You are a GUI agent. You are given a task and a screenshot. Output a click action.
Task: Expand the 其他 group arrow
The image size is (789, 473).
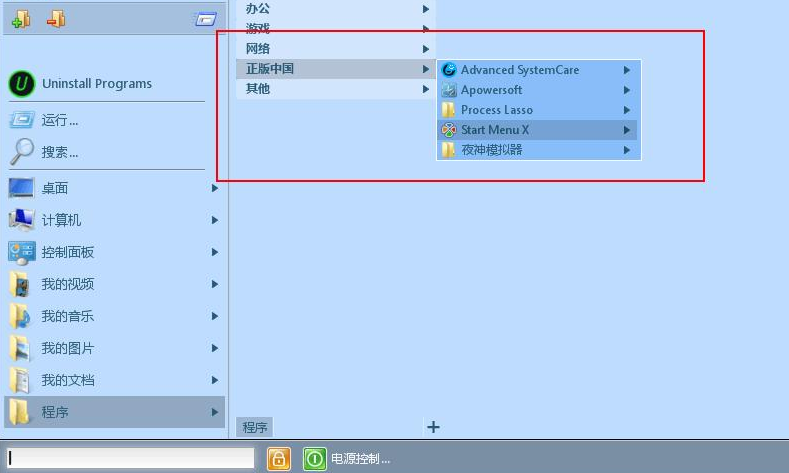coord(426,89)
